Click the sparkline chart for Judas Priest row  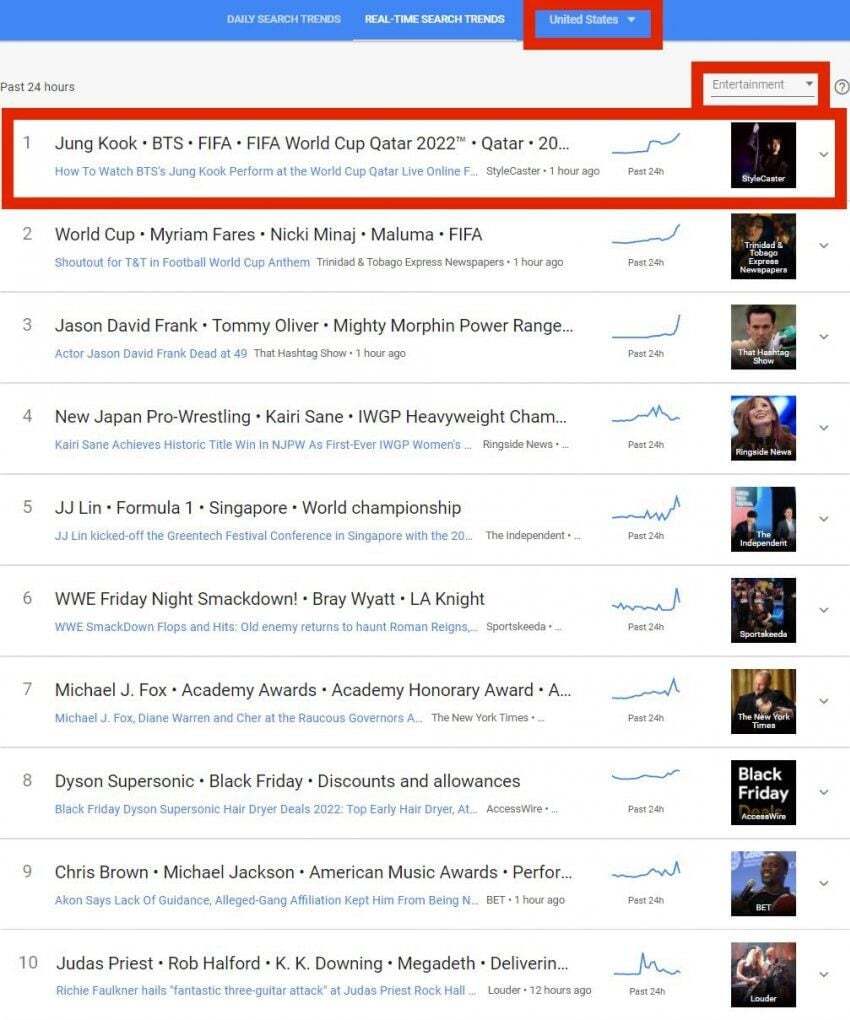(x=646, y=965)
